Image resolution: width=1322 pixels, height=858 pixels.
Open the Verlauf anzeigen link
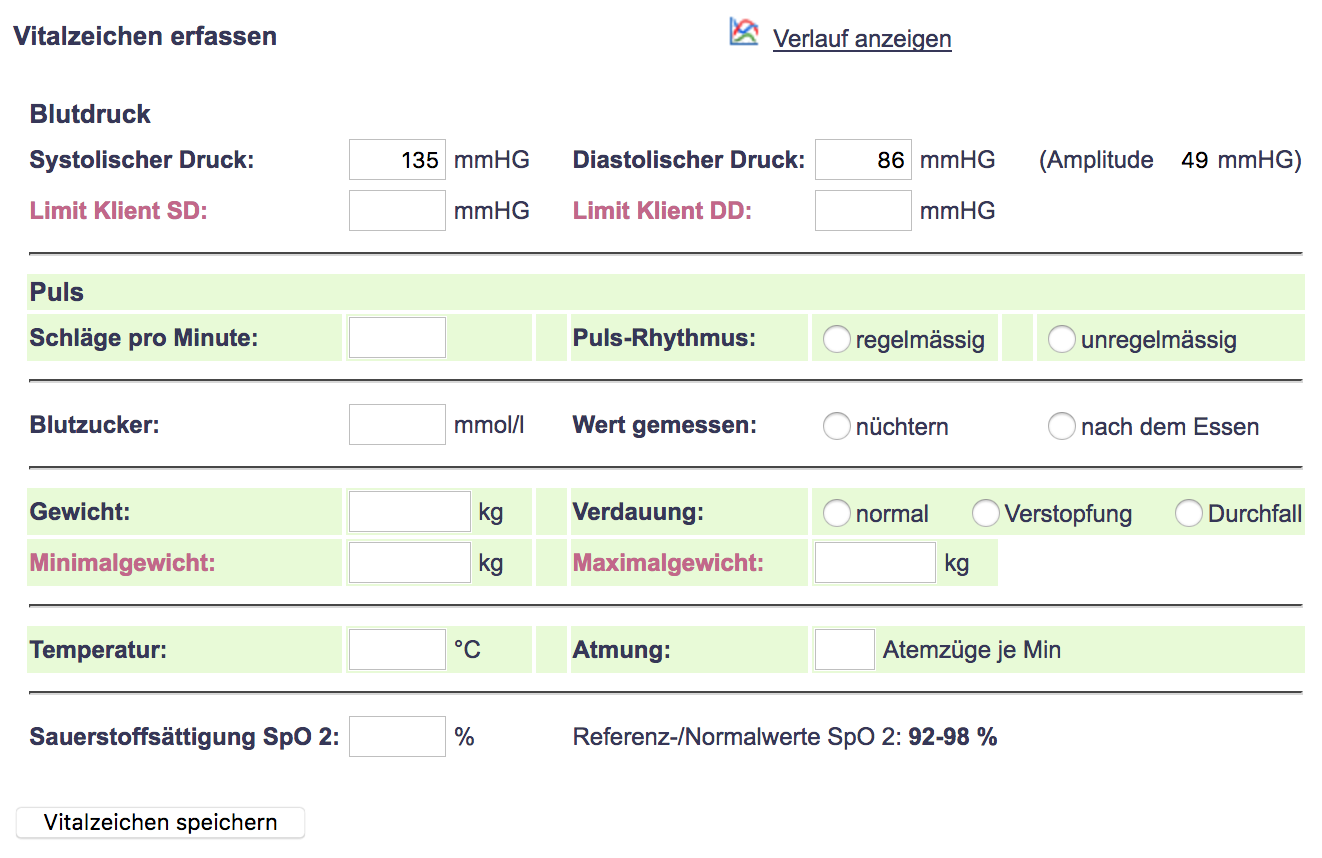(x=861, y=39)
